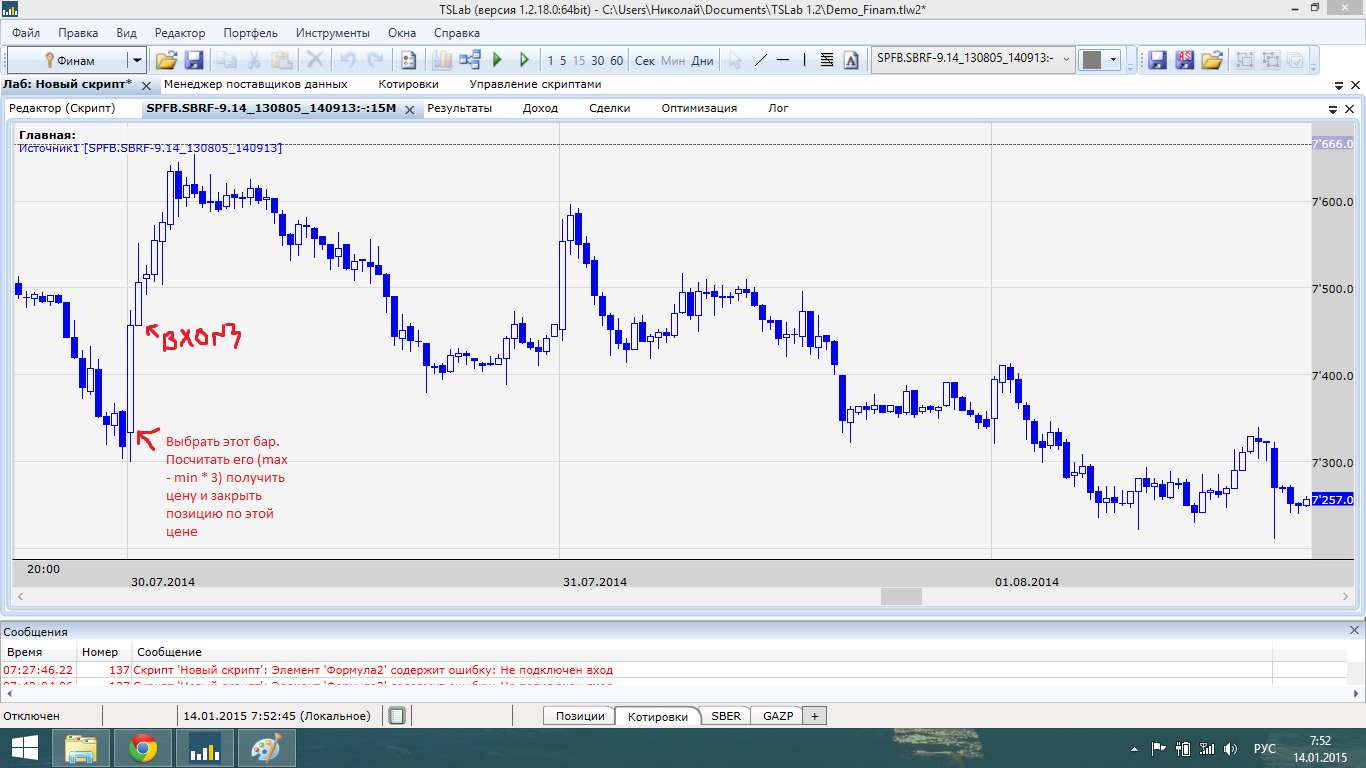Switch to Управление скриптами tab
Viewport: 1366px width, 768px height.
536,85
